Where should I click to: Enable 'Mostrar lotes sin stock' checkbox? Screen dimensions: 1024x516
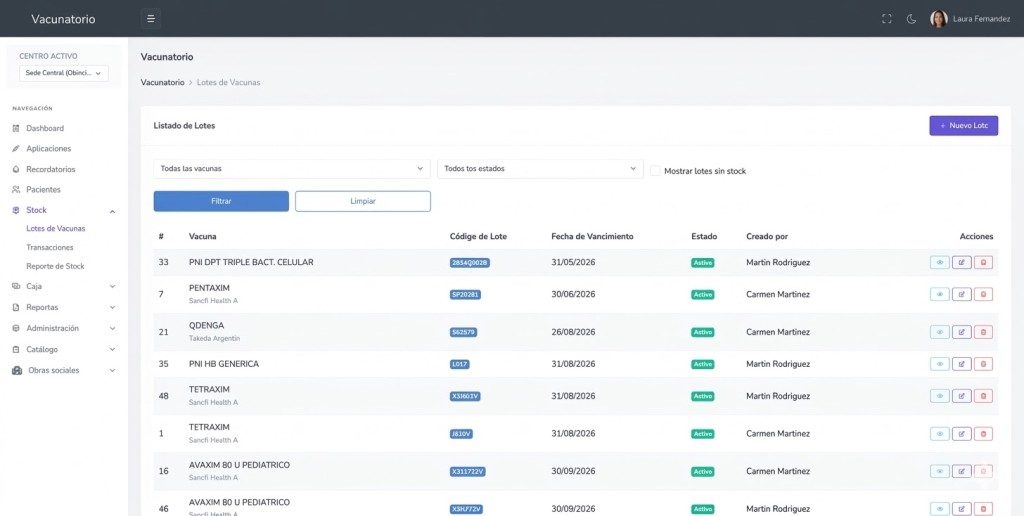(x=655, y=171)
